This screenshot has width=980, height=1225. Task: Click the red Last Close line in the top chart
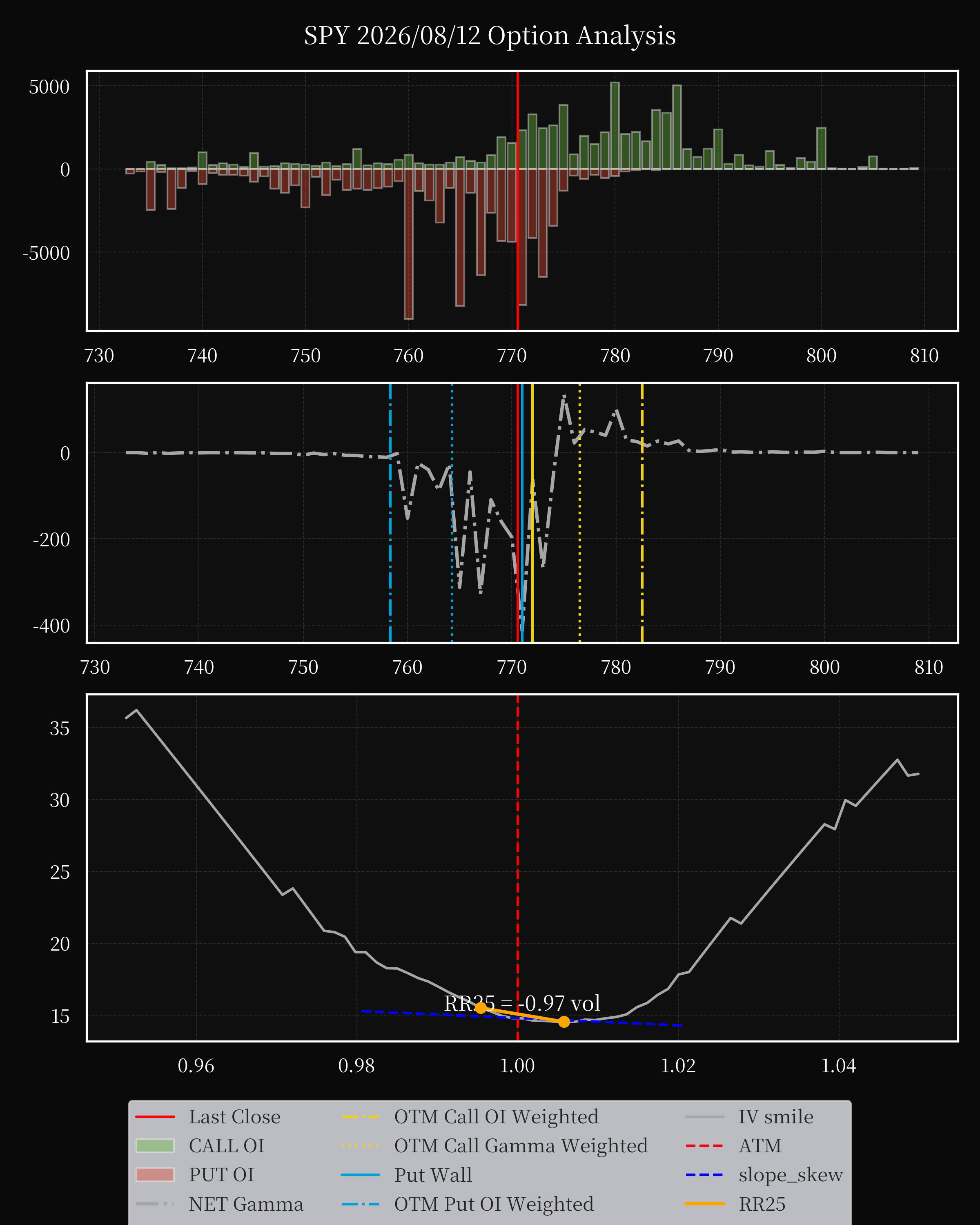click(517, 200)
